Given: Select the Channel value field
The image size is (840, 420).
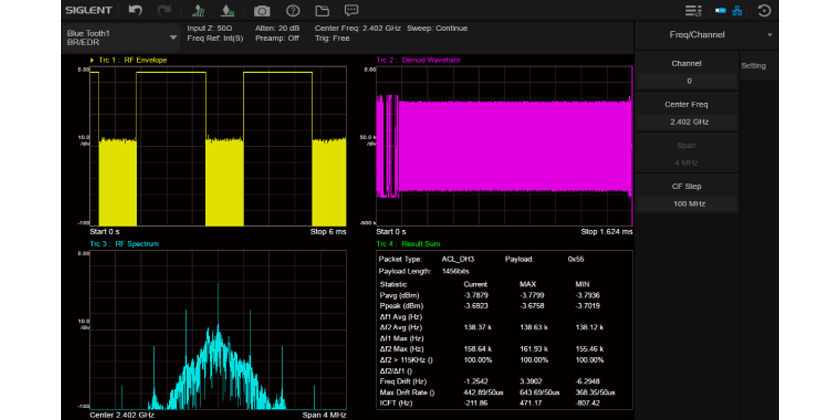Looking at the screenshot, I should [x=688, y=81].
